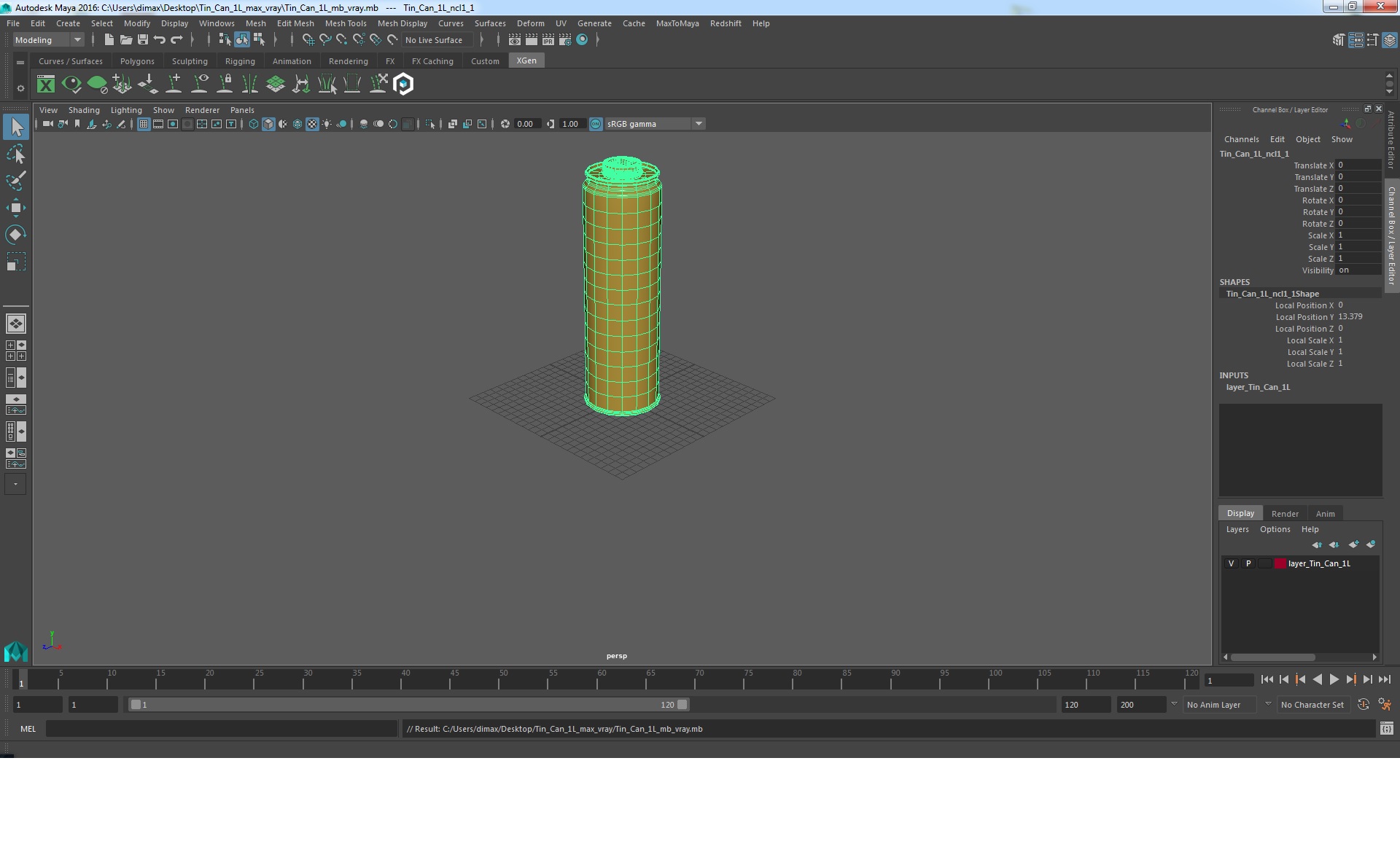Image resolution: width=1400 pixels, height=844 pixels.
Task: Click the XGen tab icon
Action: (526, 60)
